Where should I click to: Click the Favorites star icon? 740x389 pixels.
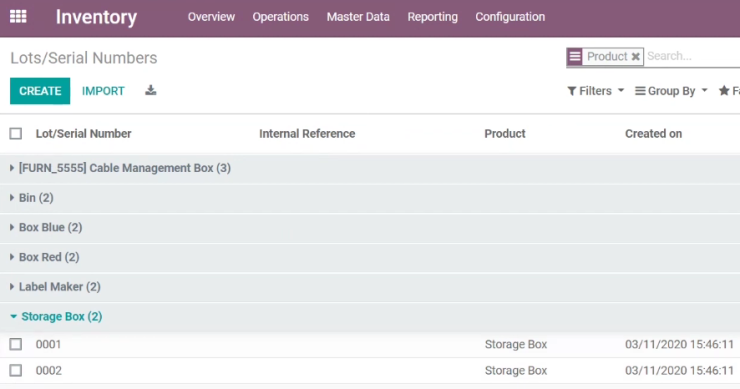coord(724,91)
